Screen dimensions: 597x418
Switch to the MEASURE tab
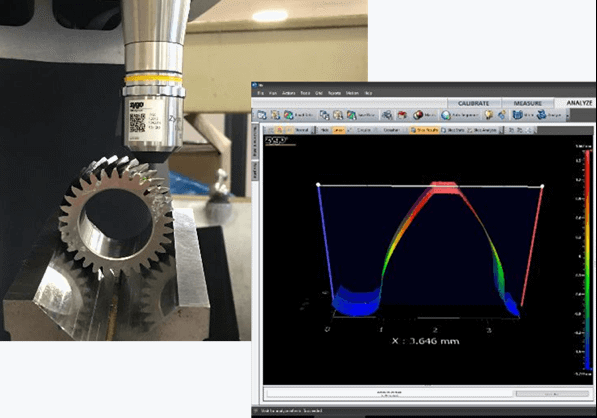527,103
